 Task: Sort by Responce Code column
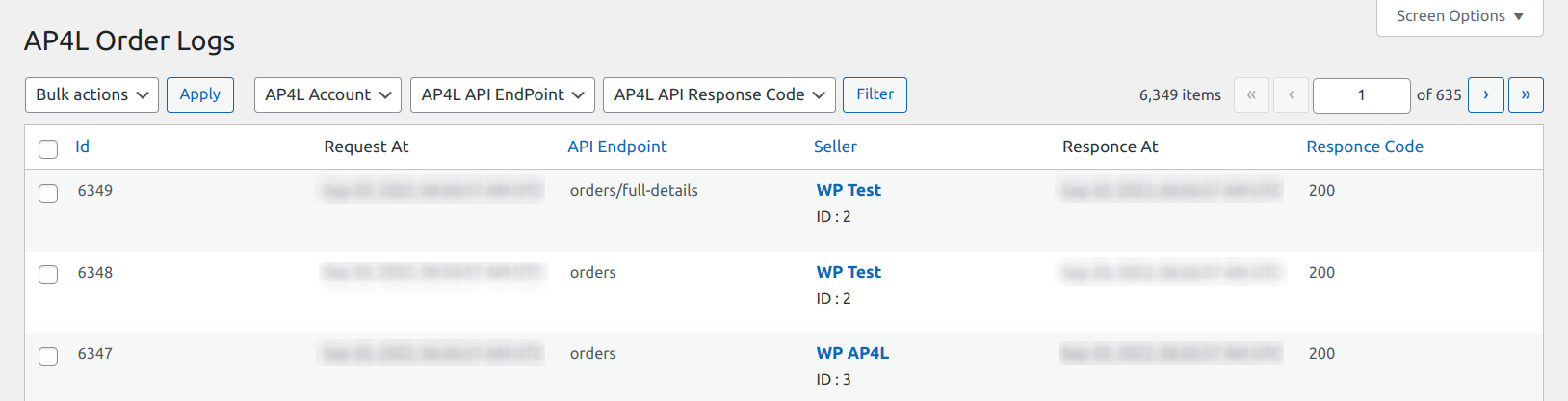(1365, 147)
